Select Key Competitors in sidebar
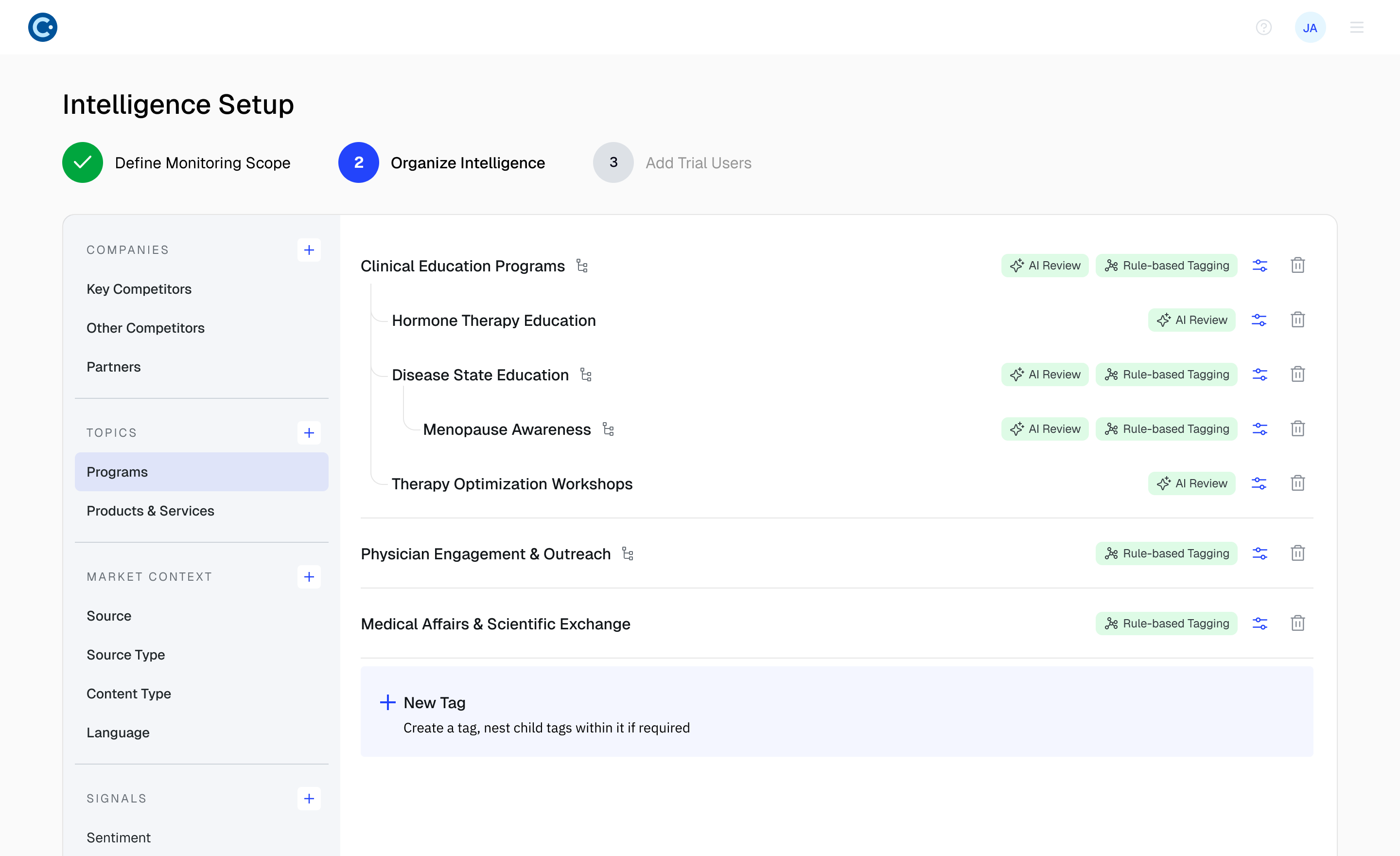Image resolution: width=1400 pixels, height=856 pixels. click(202, 289)
